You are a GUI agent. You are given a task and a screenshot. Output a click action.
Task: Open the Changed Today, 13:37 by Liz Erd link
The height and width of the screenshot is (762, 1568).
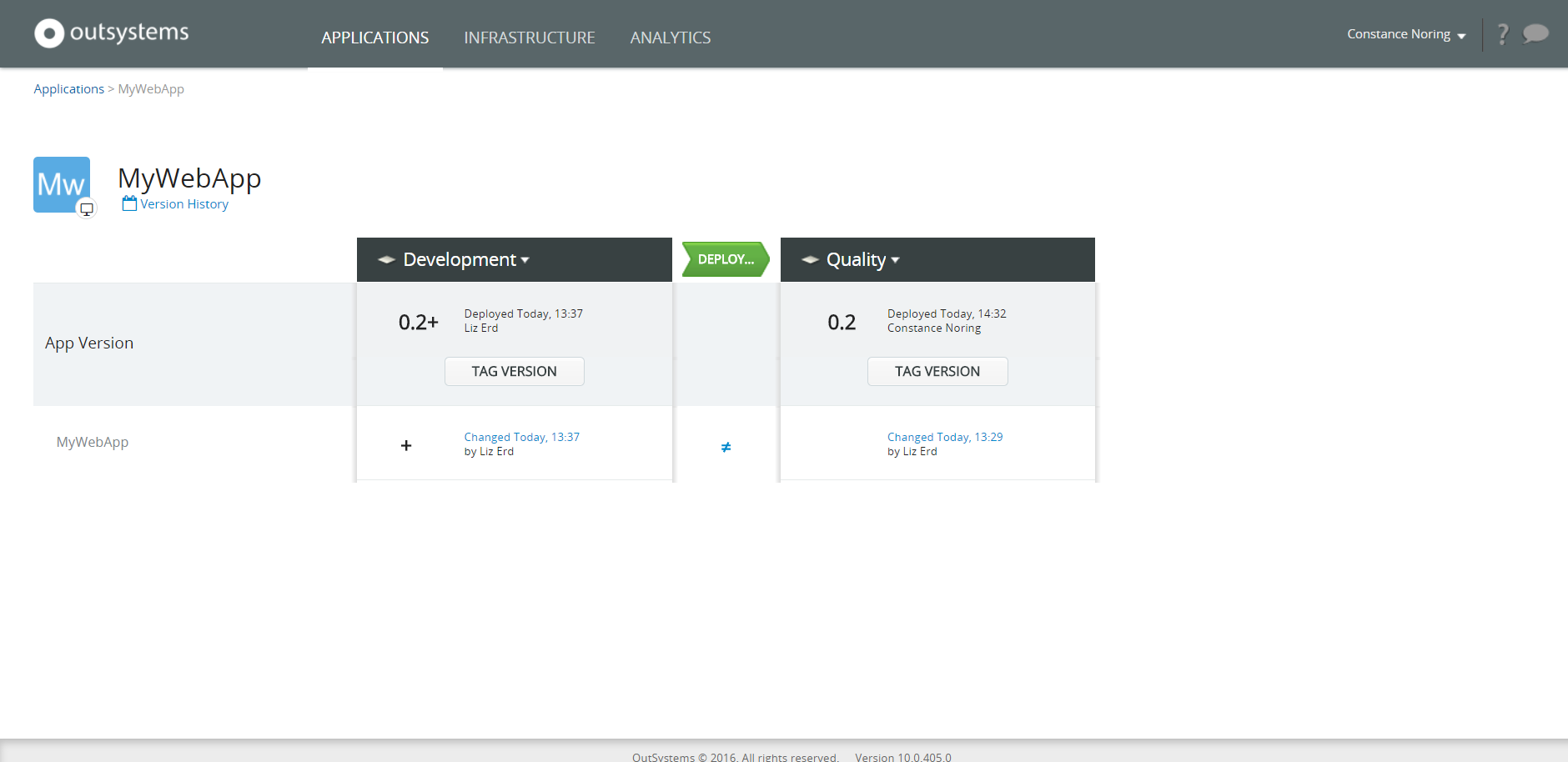pos(522,437)
